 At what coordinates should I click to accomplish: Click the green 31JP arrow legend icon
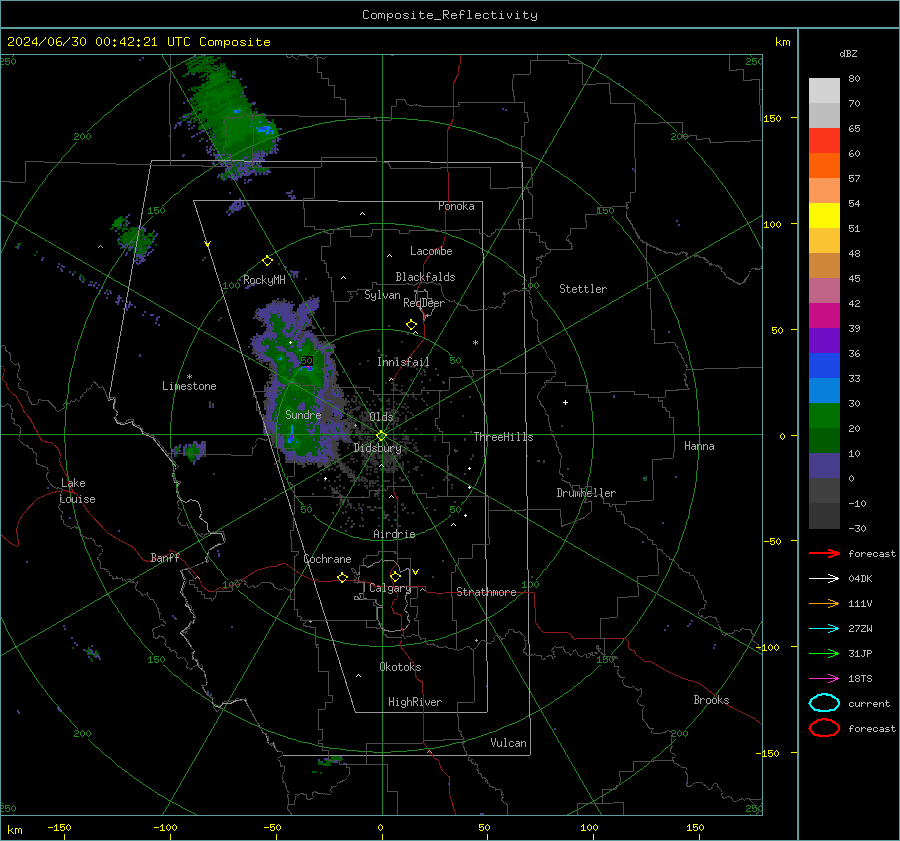pyautogui.click(x=824, y=653)
